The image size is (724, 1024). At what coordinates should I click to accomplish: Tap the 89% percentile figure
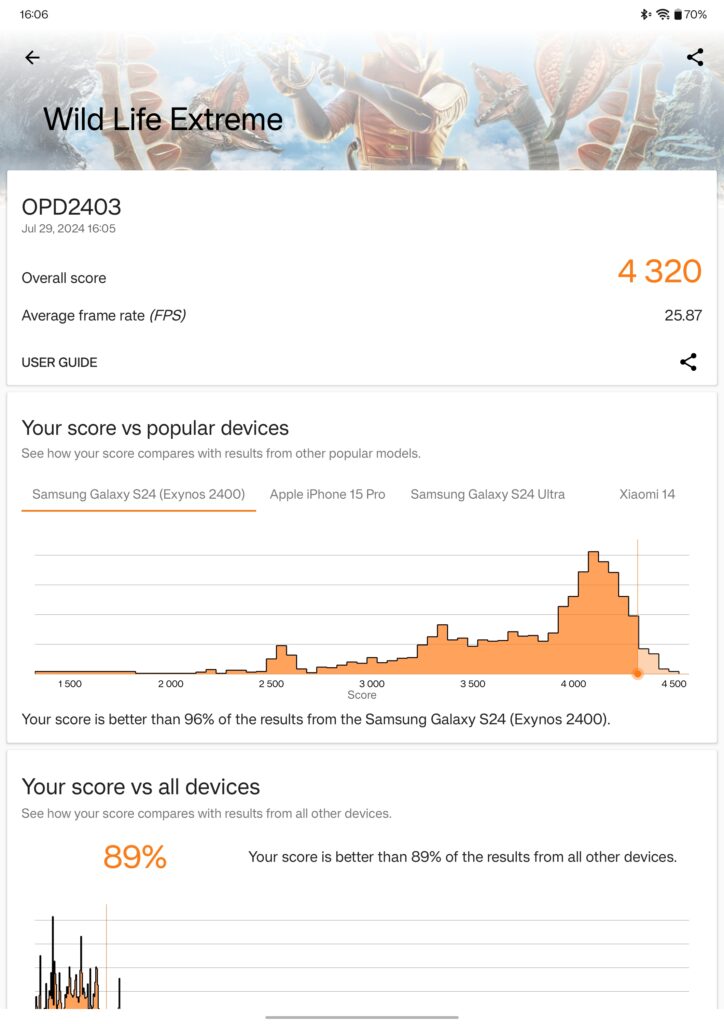point(135,857)
